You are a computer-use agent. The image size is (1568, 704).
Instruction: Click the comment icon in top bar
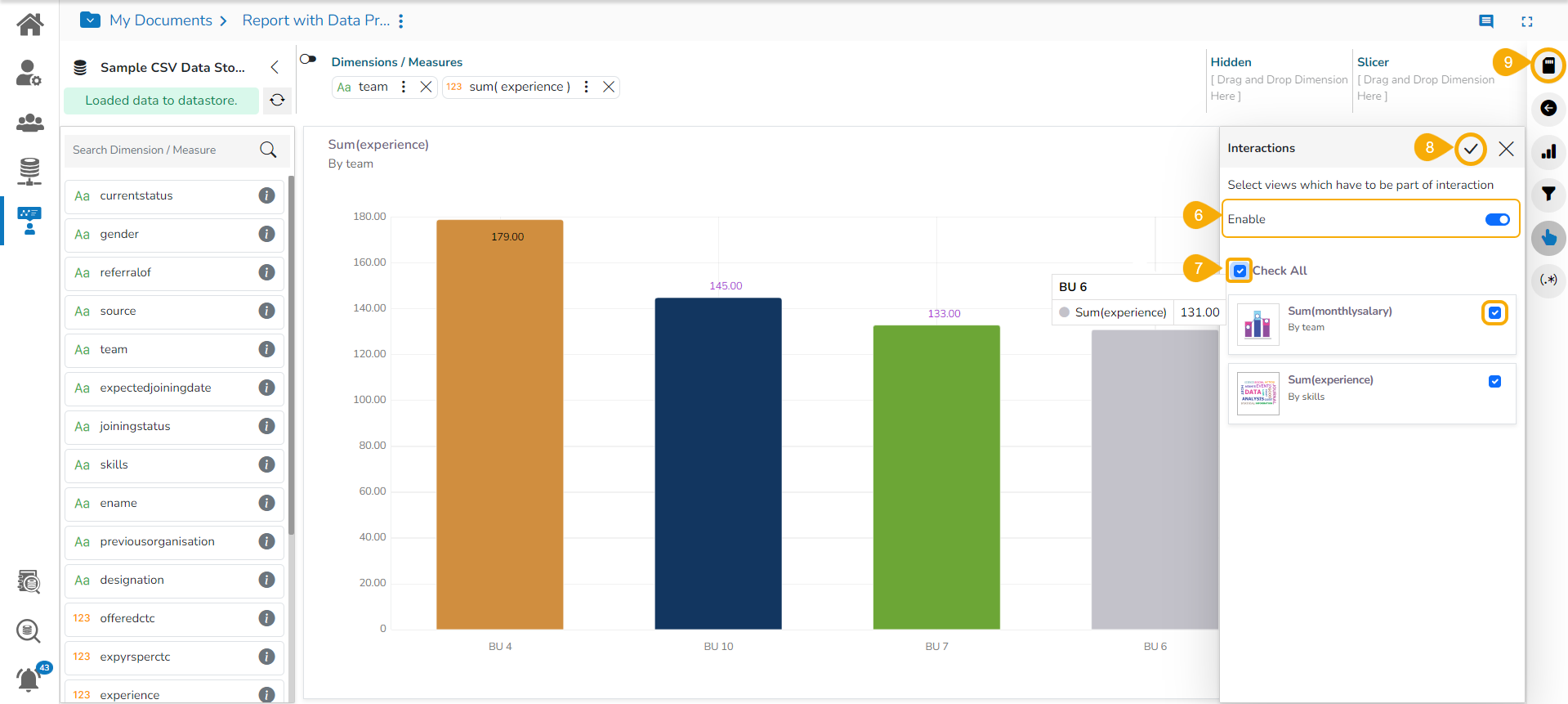click(1485, 21)
